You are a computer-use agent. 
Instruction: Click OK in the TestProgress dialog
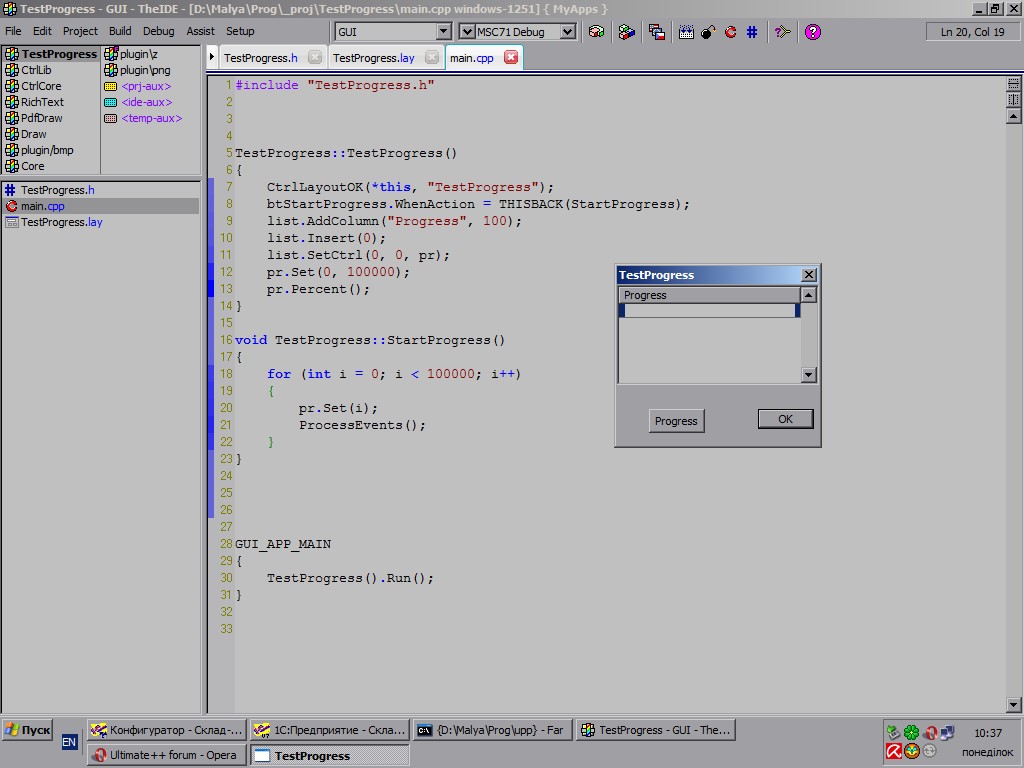[785, 419]
